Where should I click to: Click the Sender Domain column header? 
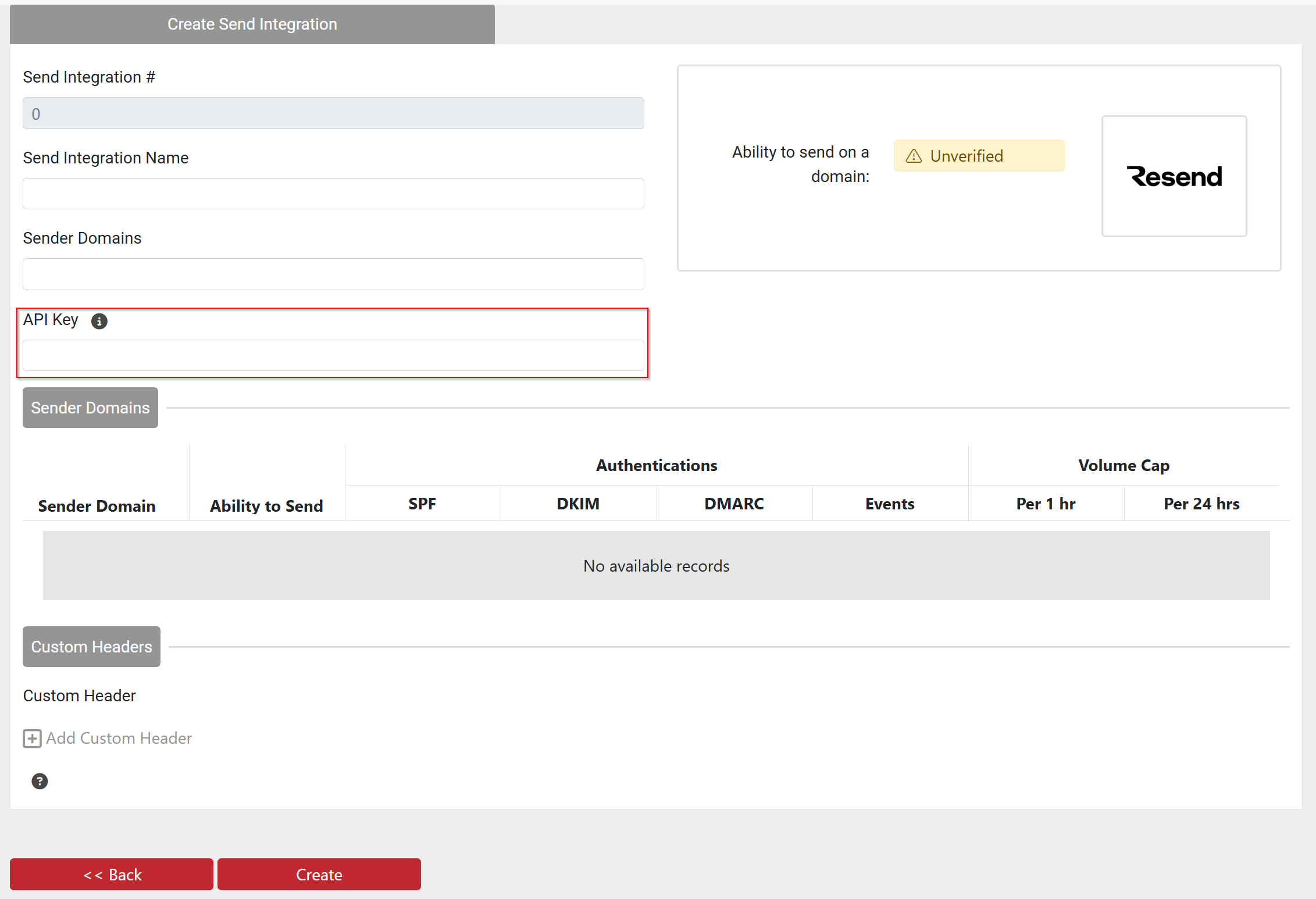(97, 506)
